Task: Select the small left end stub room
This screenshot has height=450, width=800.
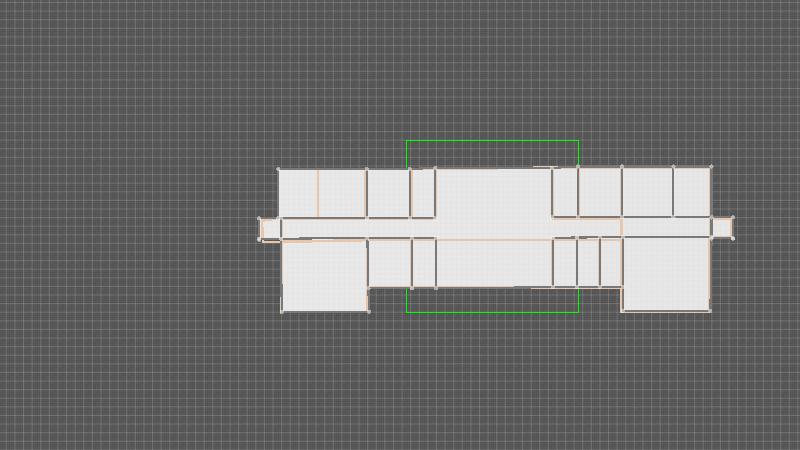Action: (x=270, y=229)
